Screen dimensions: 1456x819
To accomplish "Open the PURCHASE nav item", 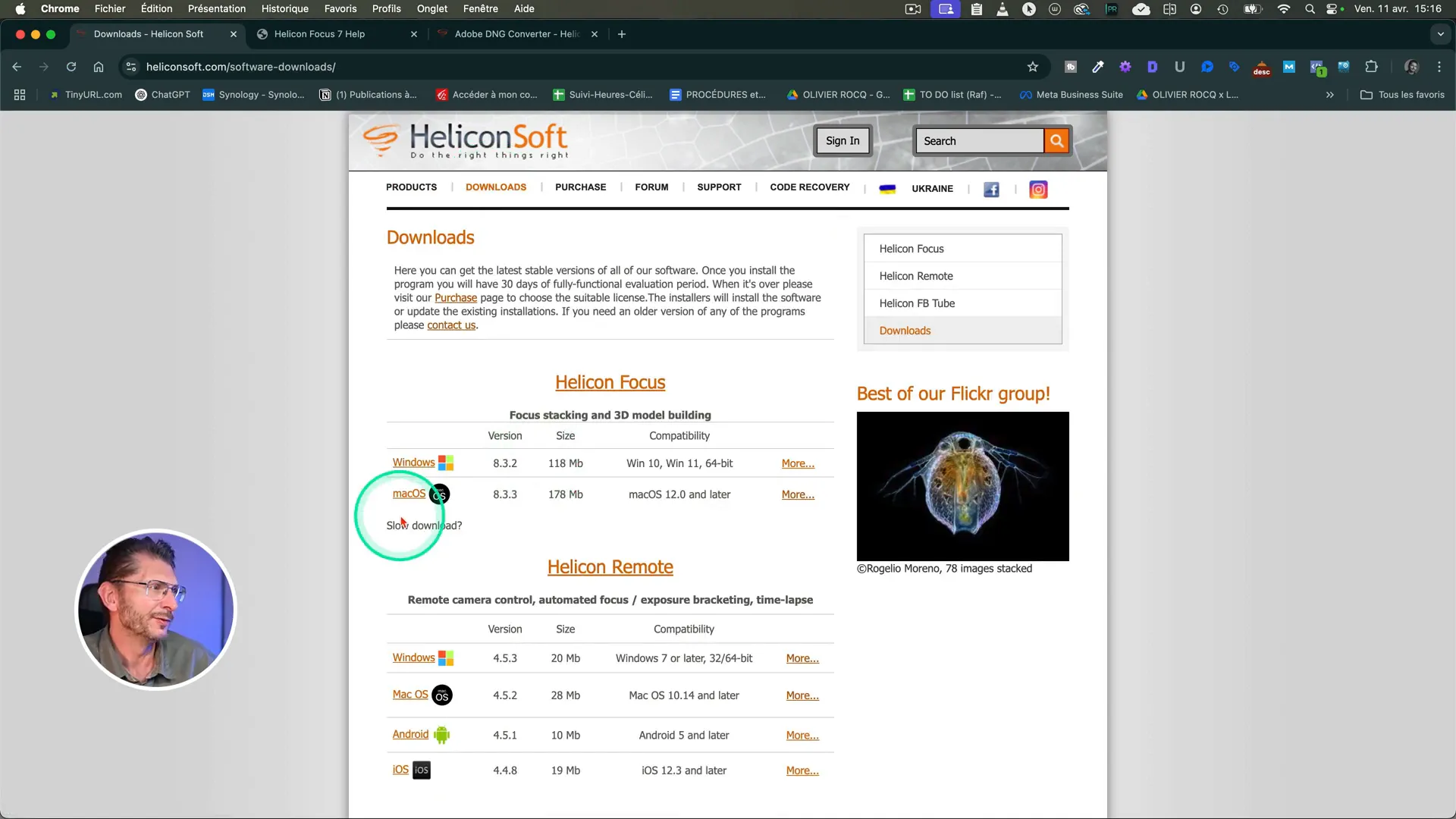I will pos(580,187).
